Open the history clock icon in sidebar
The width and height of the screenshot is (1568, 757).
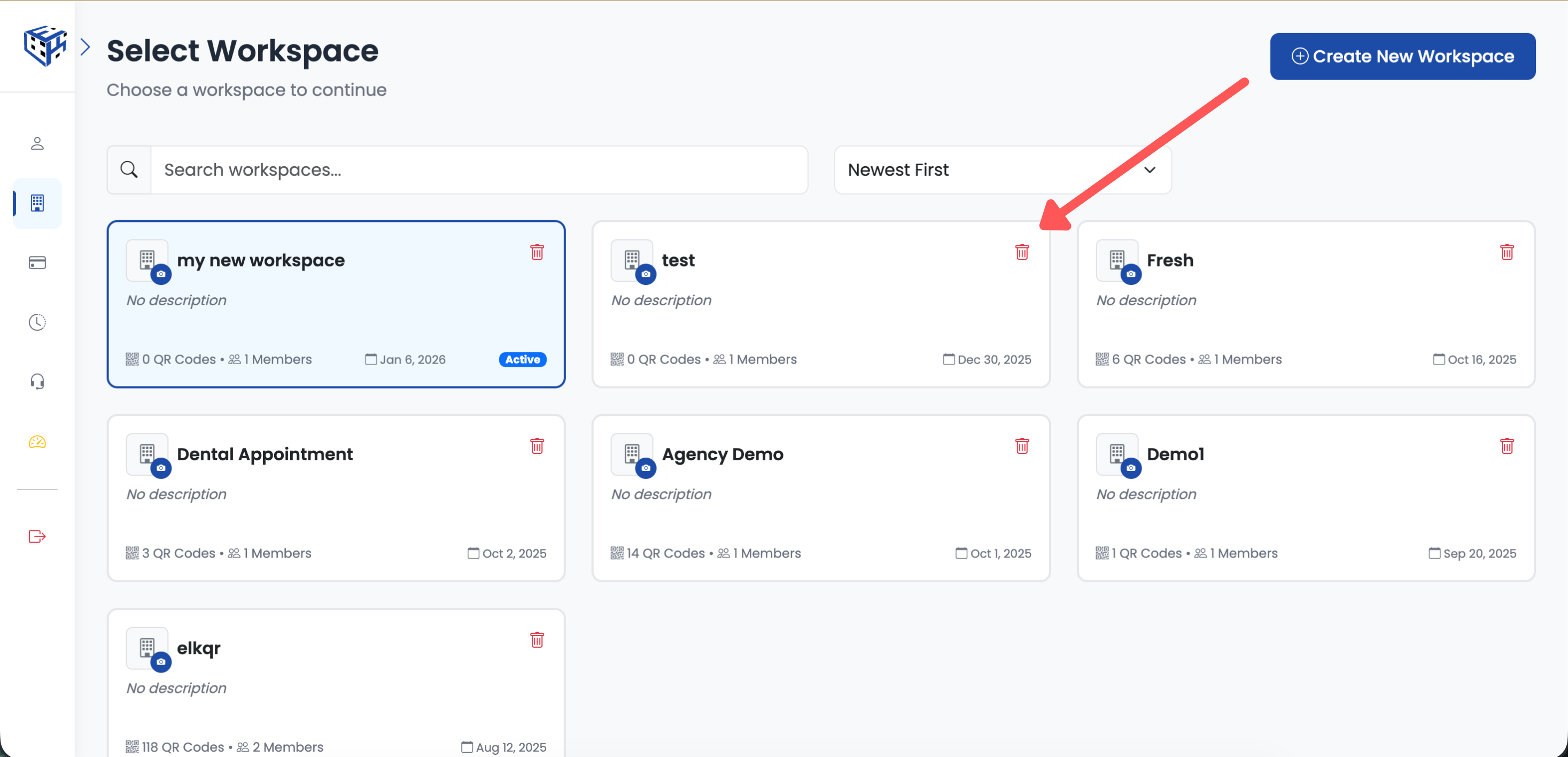coord(37,322)
